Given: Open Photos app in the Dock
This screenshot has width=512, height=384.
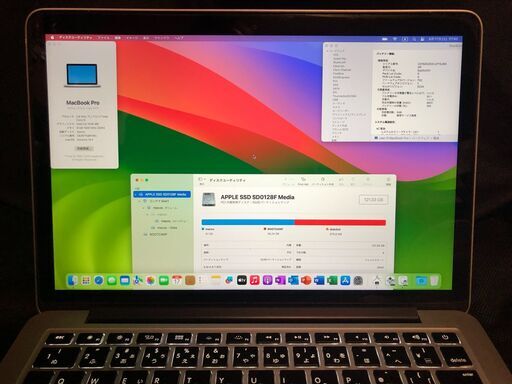Looking at the screenshot, I should (151, 281).
